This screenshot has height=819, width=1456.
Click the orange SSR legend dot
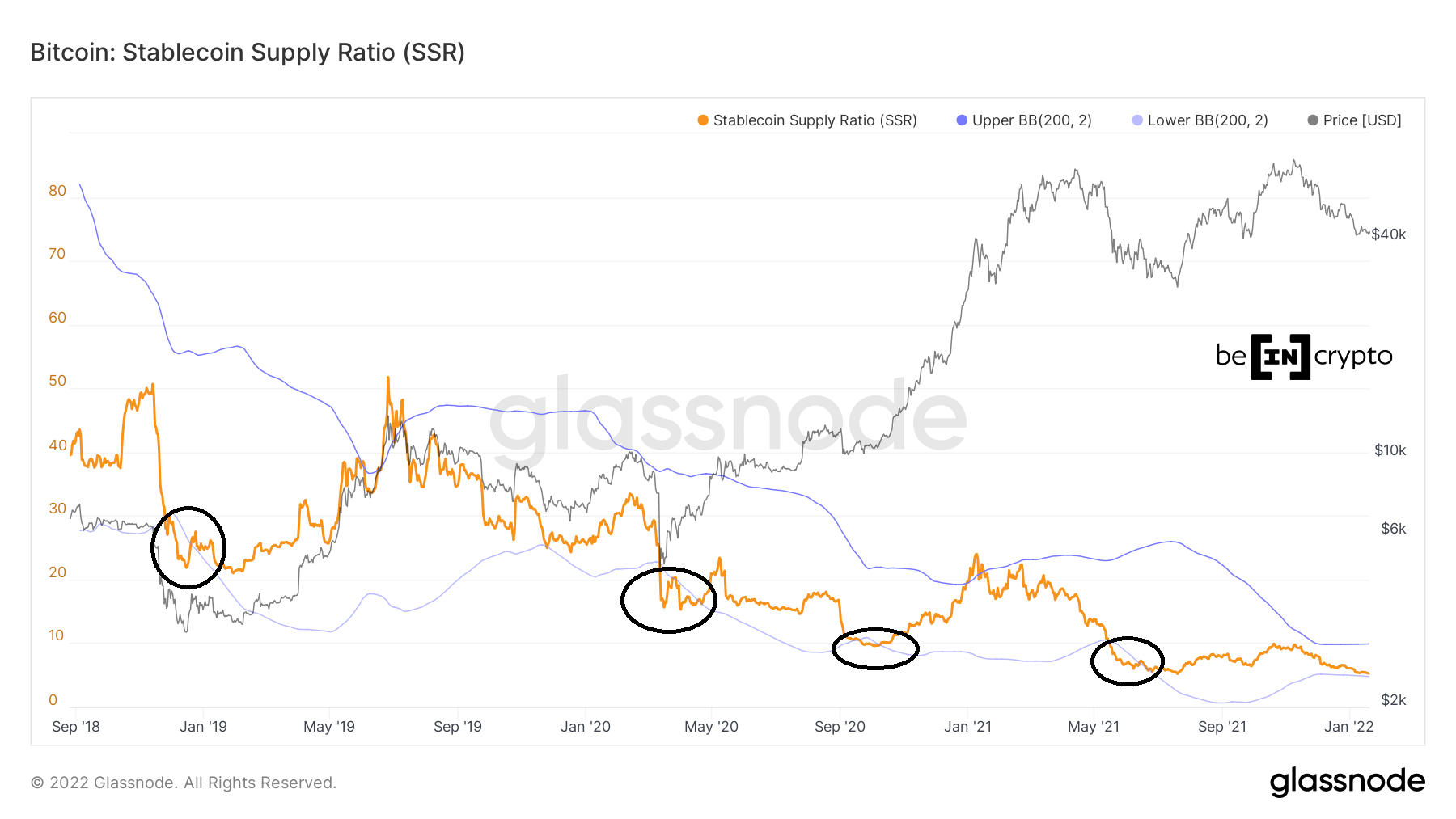click(x=703, y=120)
